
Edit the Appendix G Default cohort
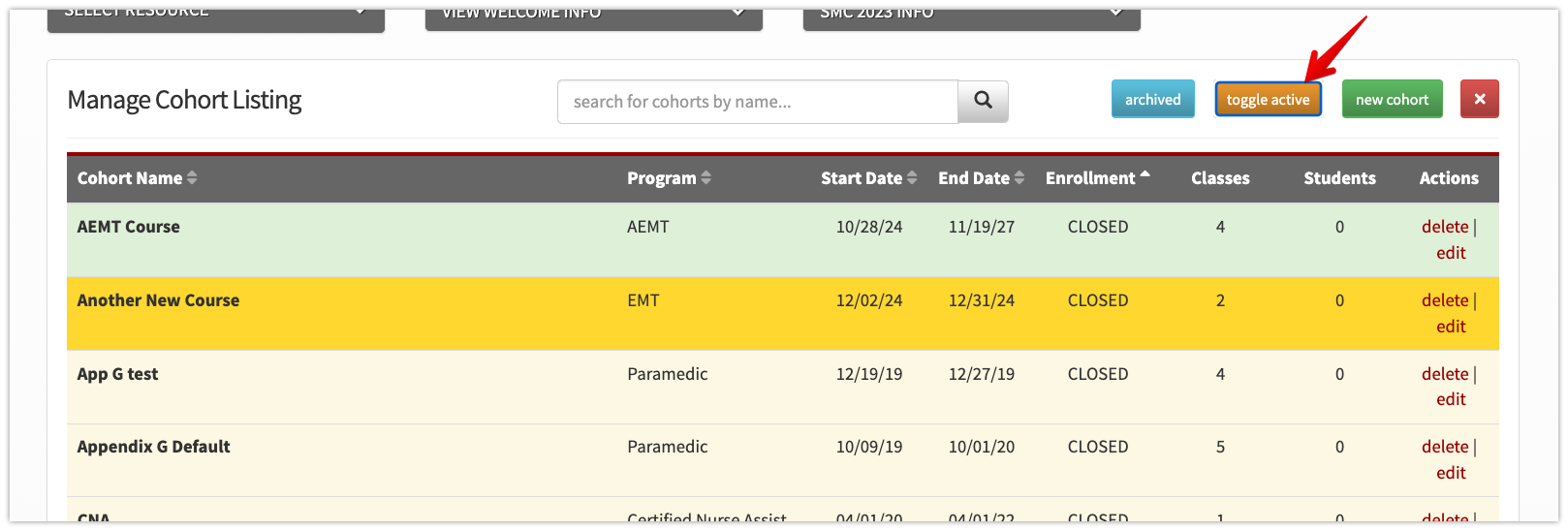tap(1451, 473)
